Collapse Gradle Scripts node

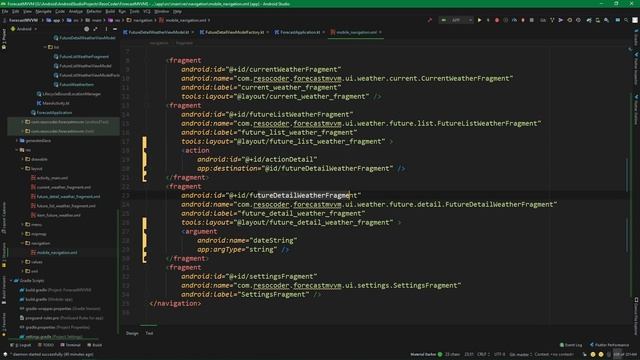[11, 281]
